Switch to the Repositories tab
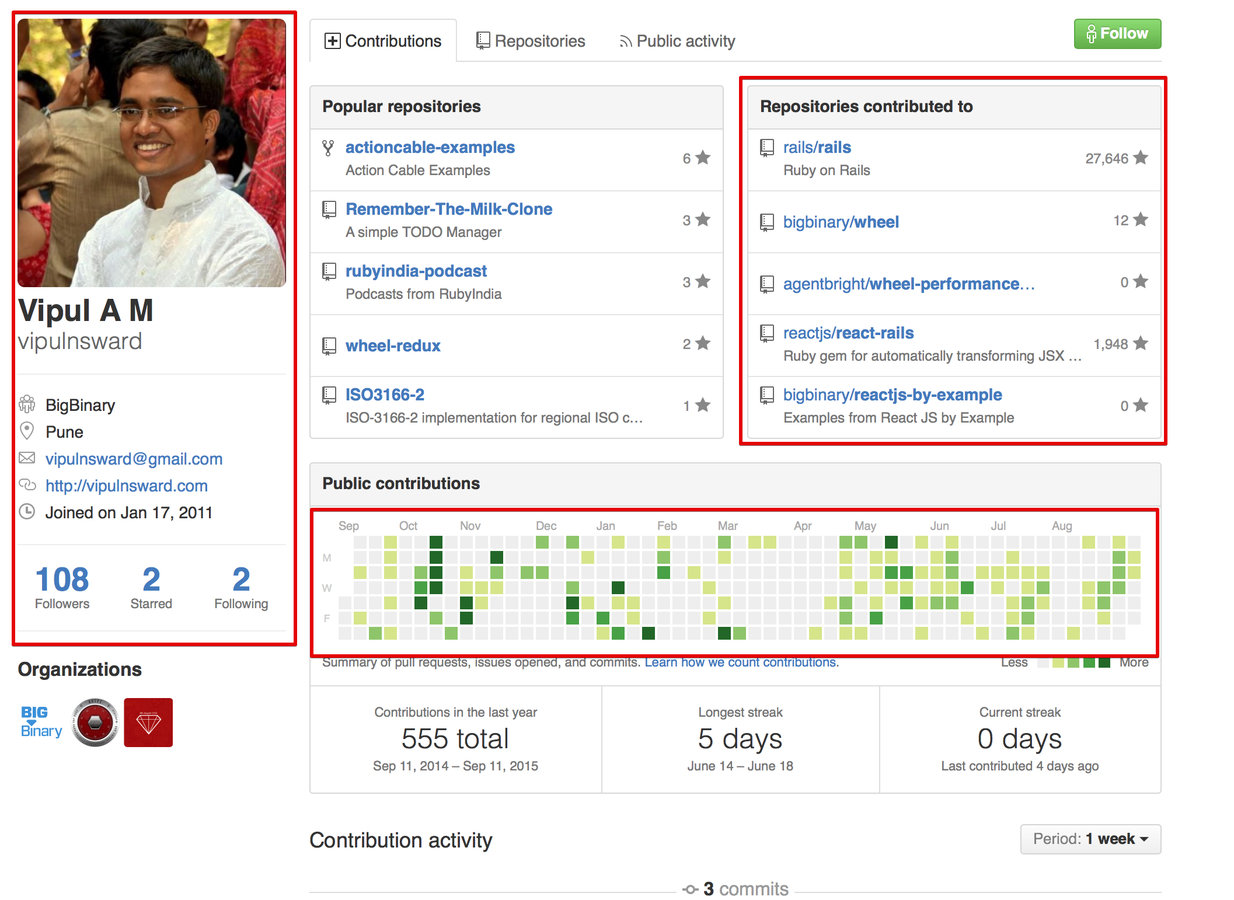Image resolution: width=1234 pixels, height=900 pixels. (x=530, y=41)
